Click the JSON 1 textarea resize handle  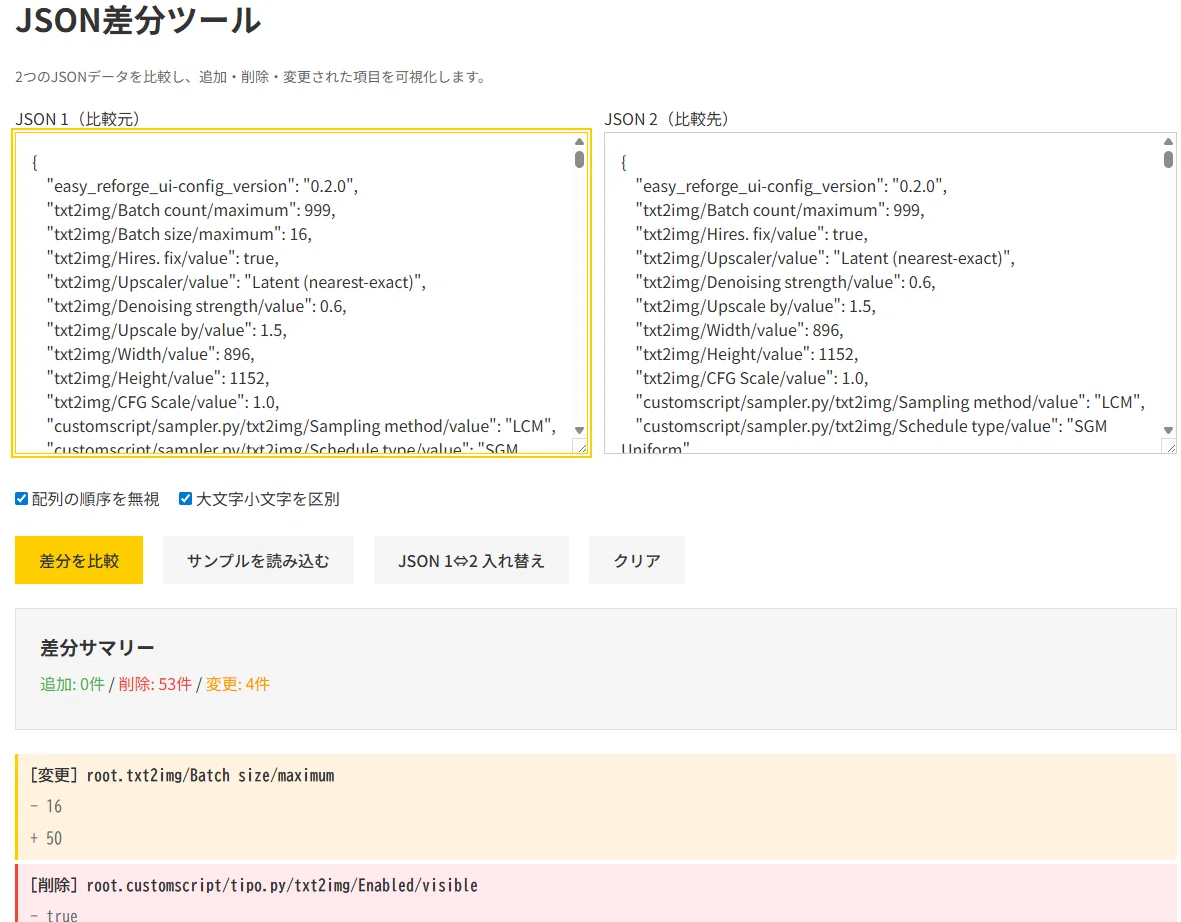point(581,447)
